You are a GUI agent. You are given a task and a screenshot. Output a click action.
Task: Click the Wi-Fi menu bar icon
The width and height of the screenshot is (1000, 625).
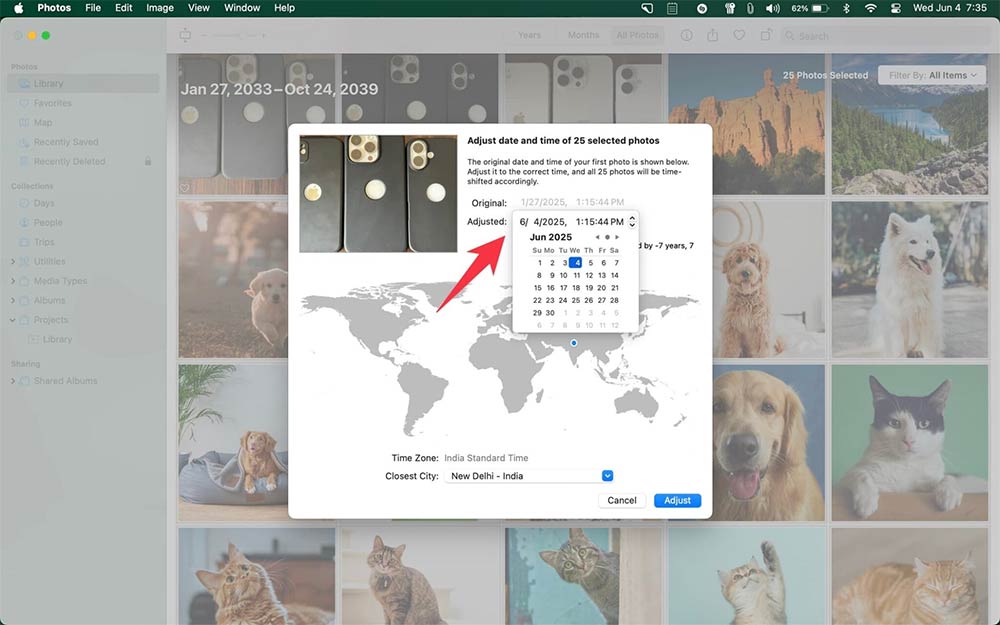click(x=872, y=7)
